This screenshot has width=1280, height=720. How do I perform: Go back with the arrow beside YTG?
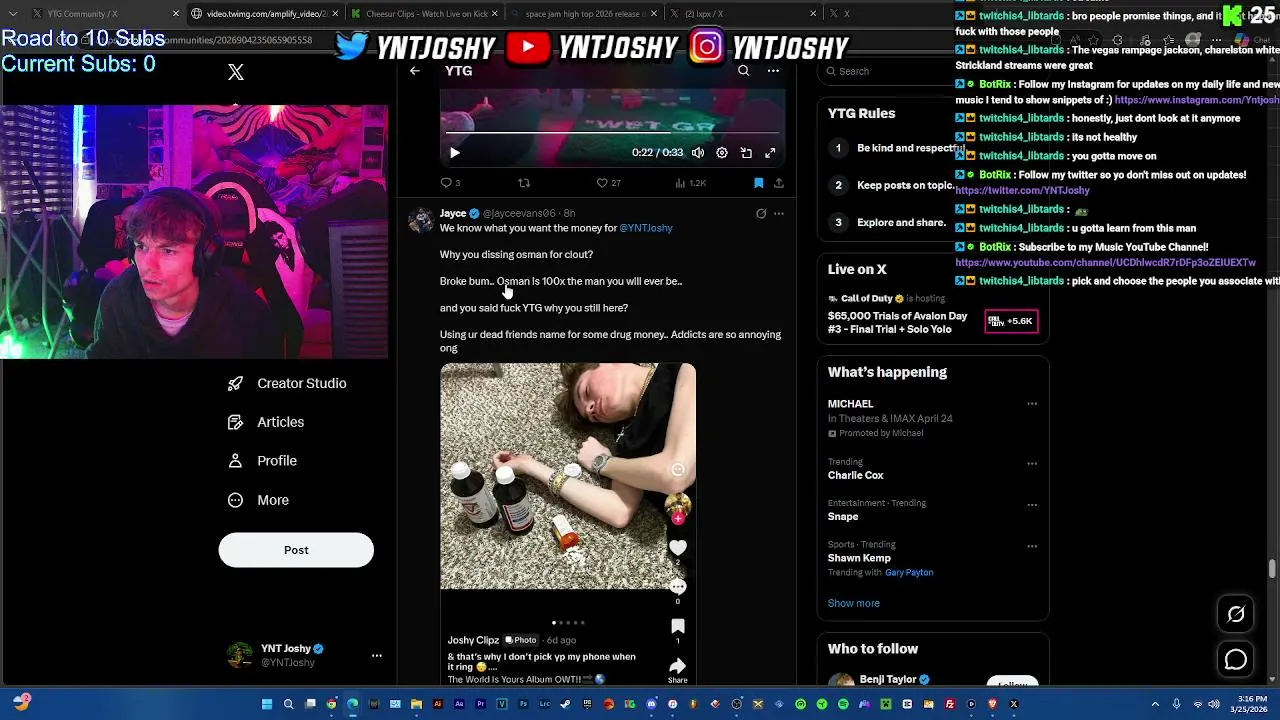[415, 71]
